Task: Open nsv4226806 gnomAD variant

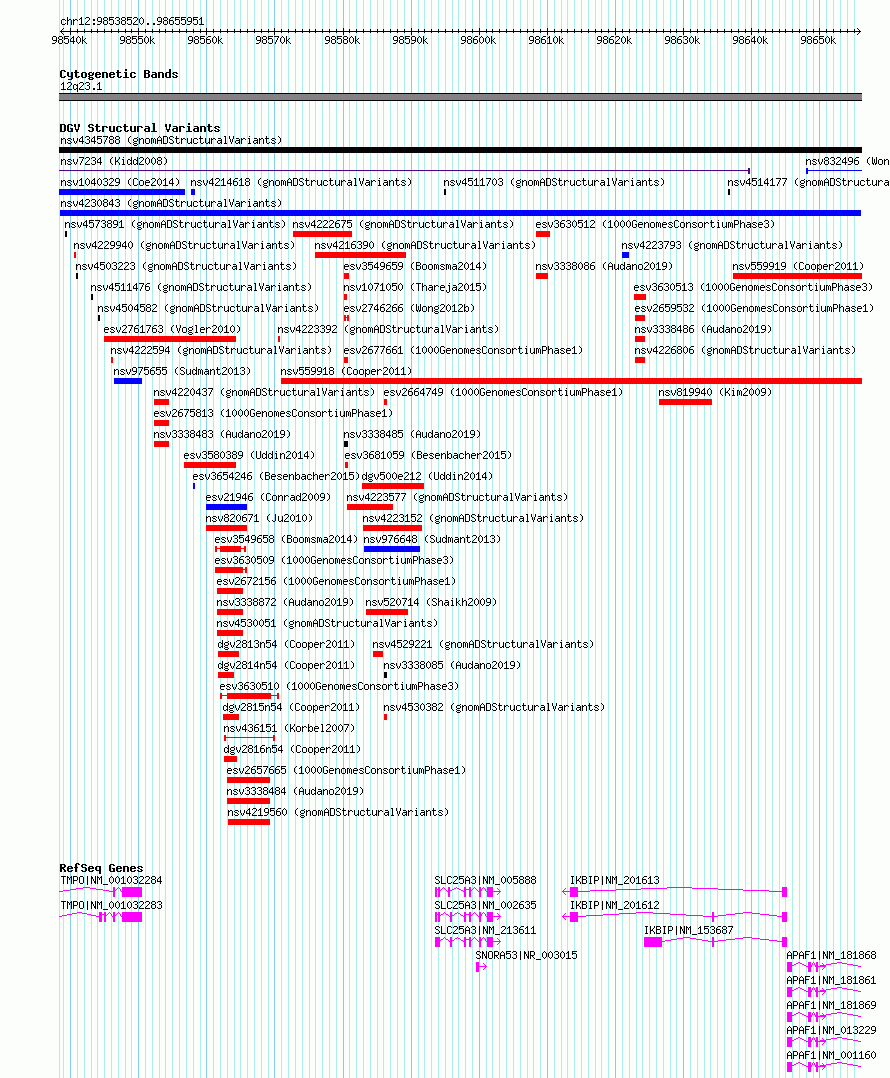Action: click(x=745, y=351)
